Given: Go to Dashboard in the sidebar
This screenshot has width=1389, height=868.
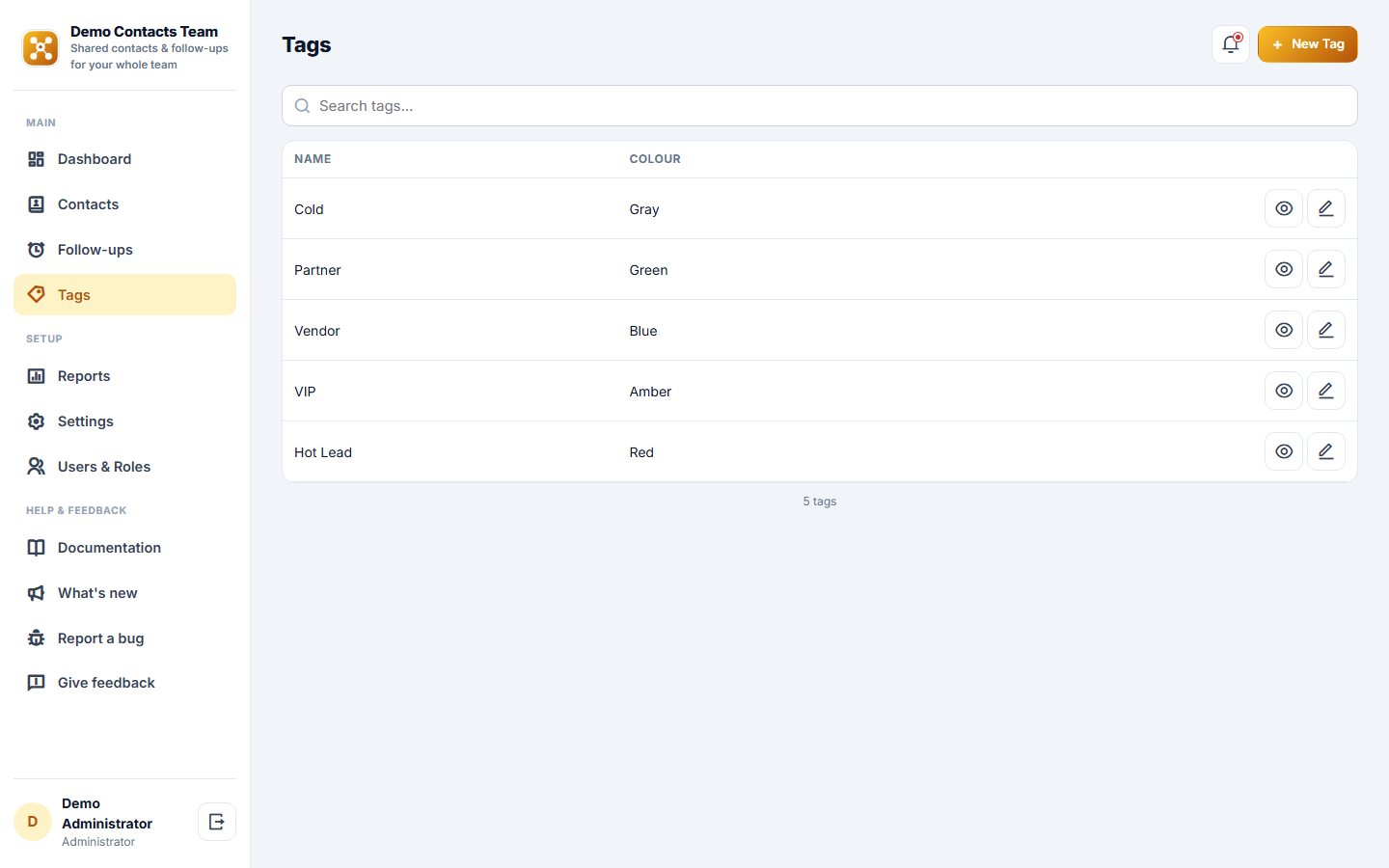Looking at the screenshot, I should point(124,159).
